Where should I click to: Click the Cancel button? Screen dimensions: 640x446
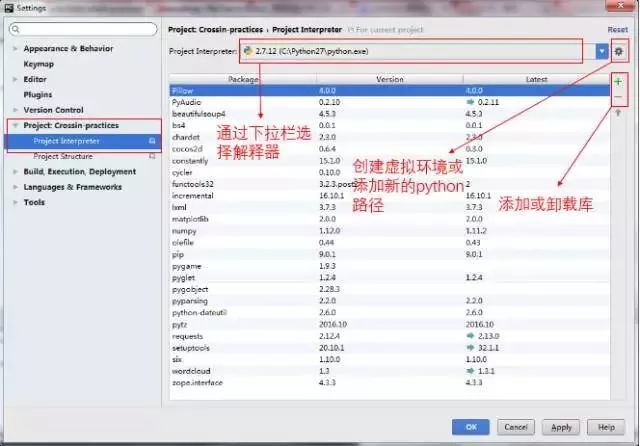pyautogui.click(x=516, y=427)
